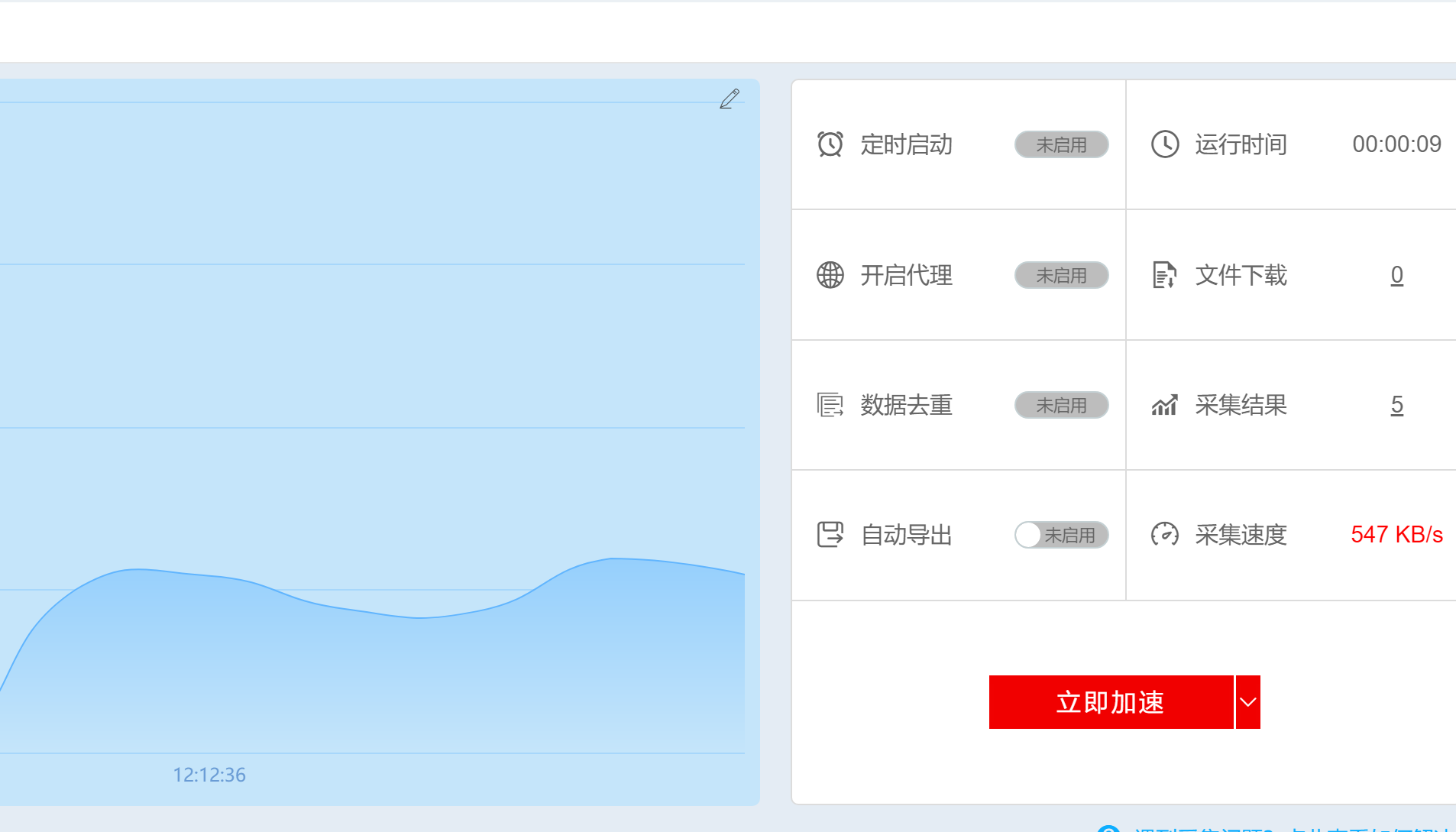
Task: Click the 00:00:09 running time value
Action: (1396, 144)
